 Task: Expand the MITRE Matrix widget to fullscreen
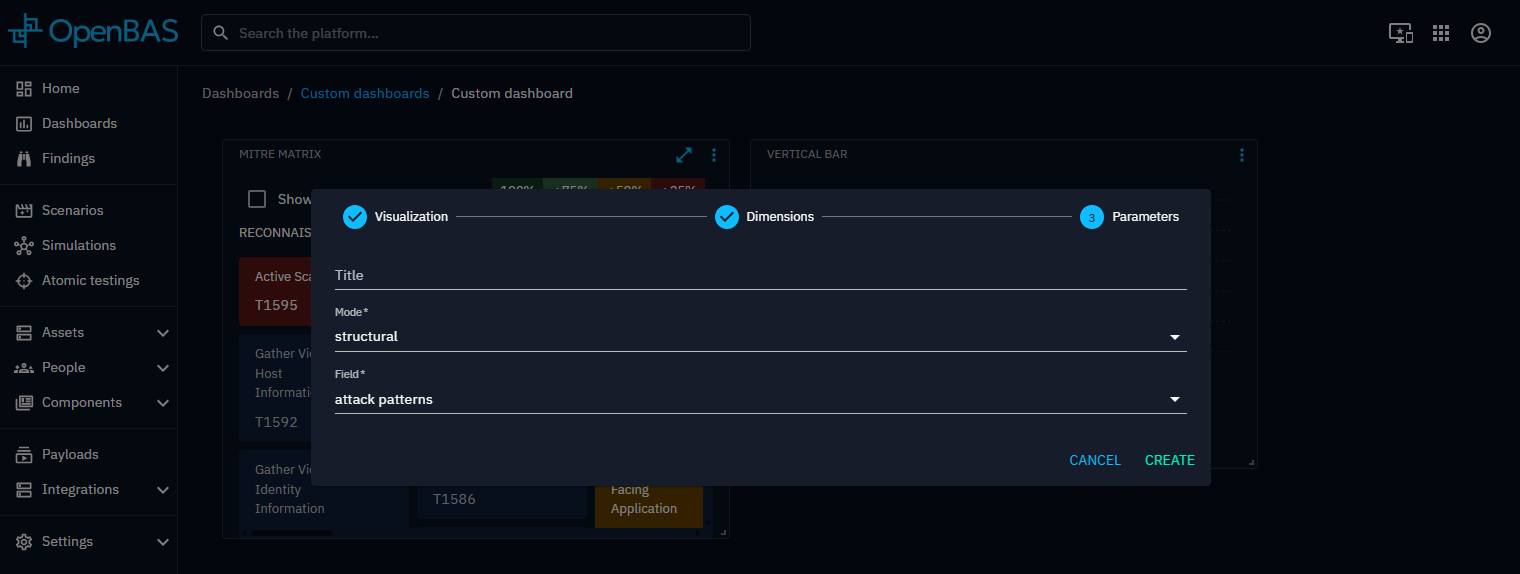click(684, 155)
